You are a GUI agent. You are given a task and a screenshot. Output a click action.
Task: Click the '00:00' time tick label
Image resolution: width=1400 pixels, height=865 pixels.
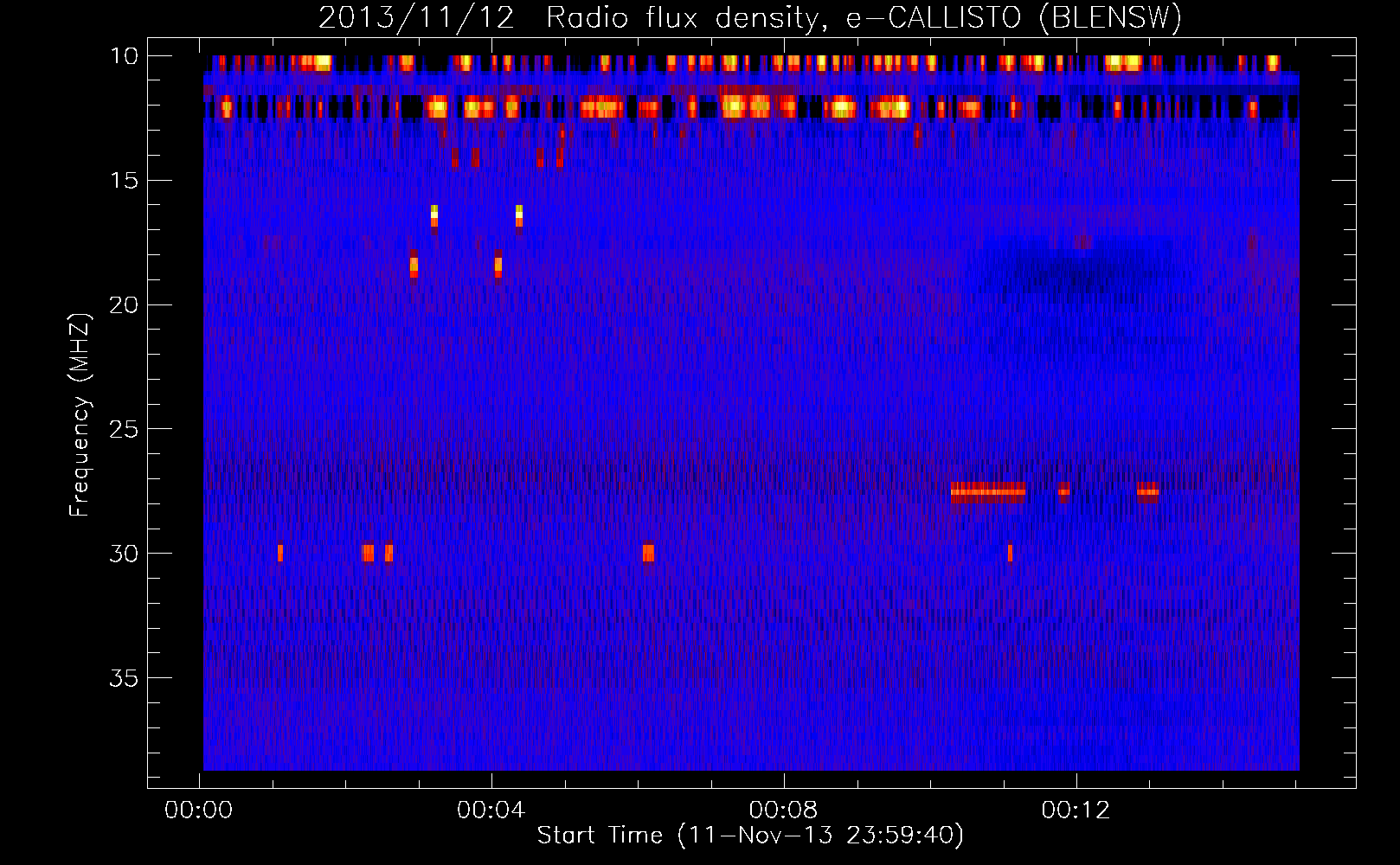(200, 811)
